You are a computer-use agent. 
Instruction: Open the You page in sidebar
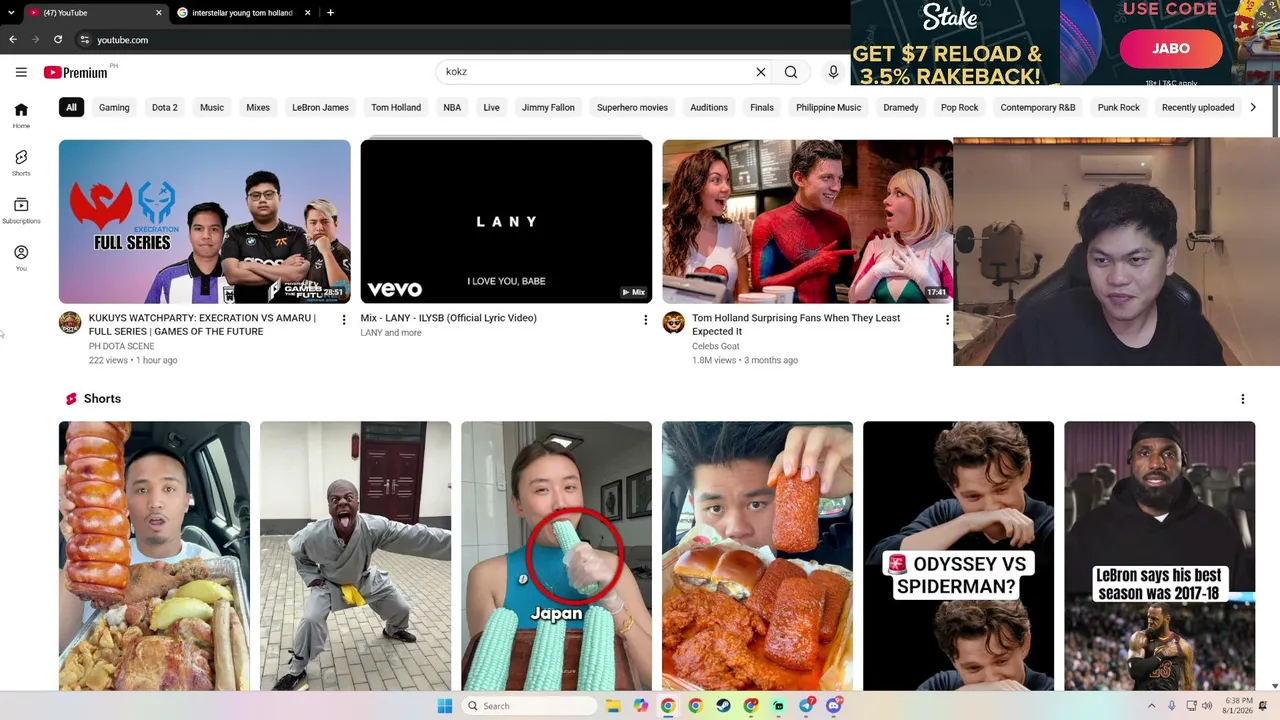[21, 258]
